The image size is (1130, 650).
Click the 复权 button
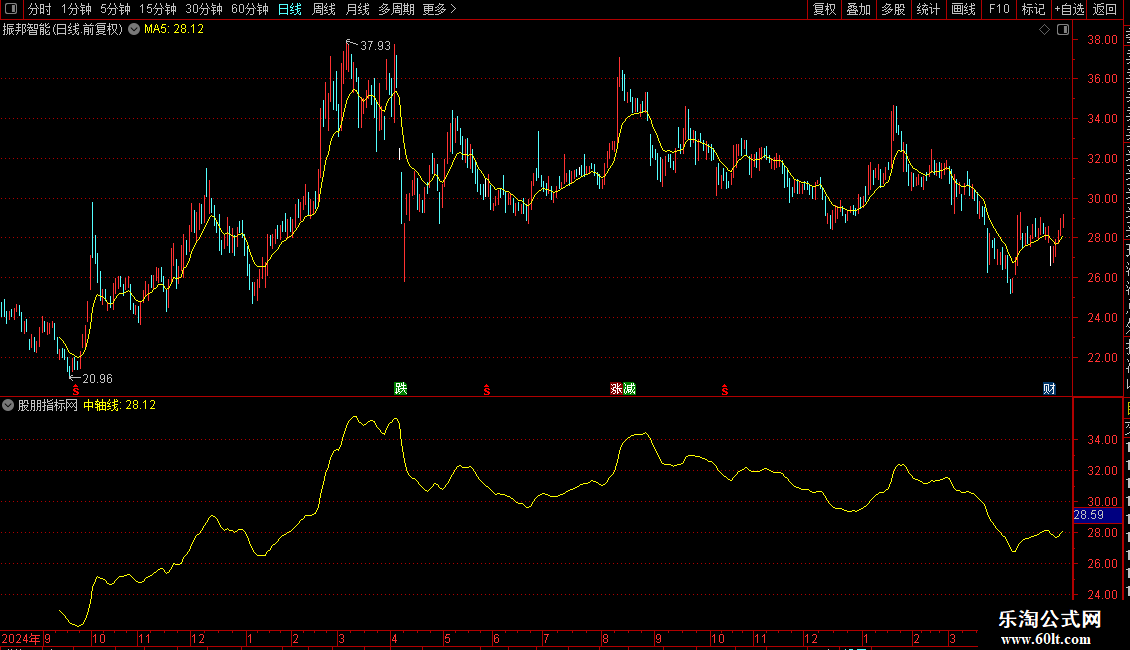tap(824, 9)
